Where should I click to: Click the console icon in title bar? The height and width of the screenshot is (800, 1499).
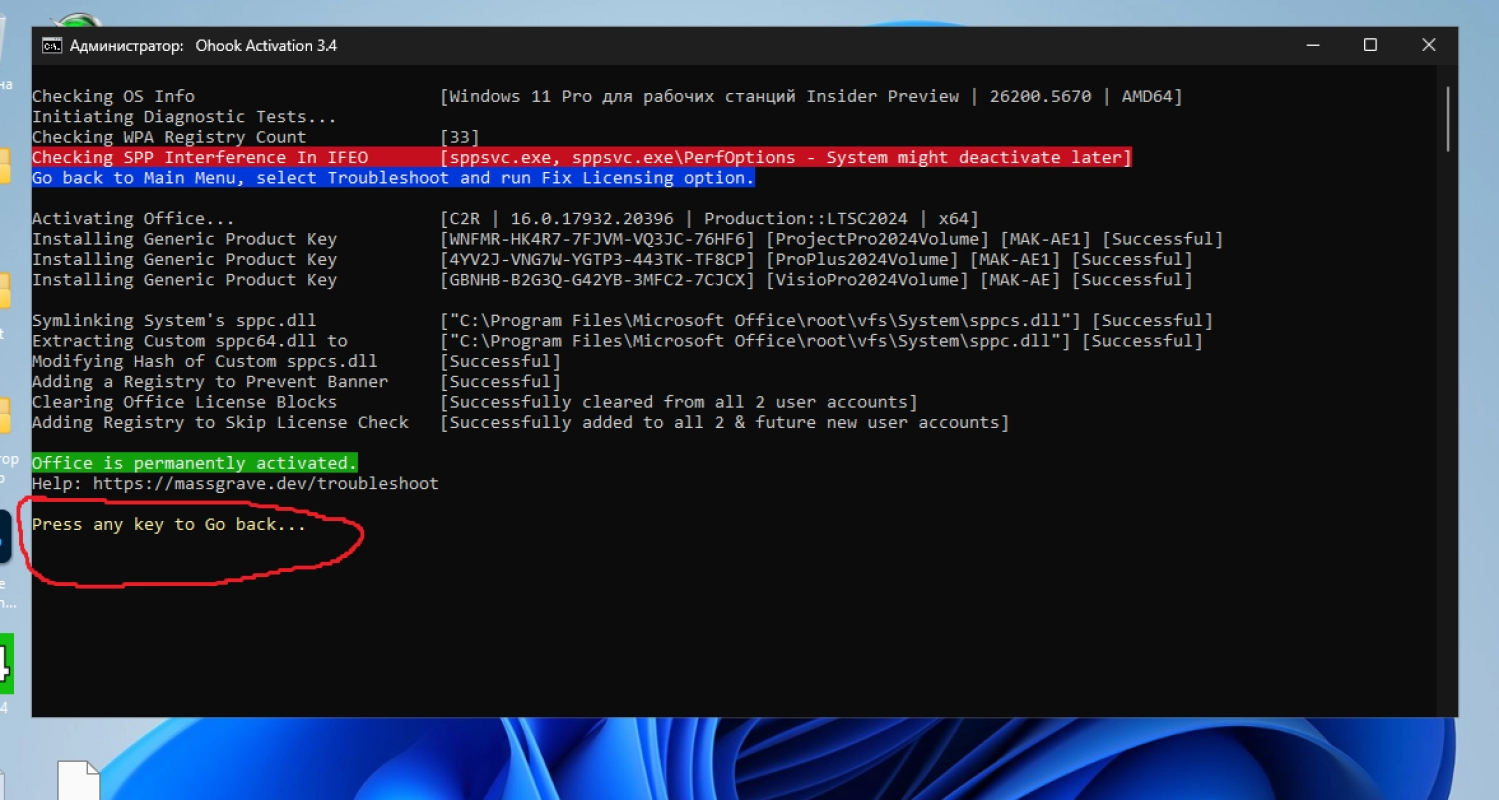coord(50,46)
